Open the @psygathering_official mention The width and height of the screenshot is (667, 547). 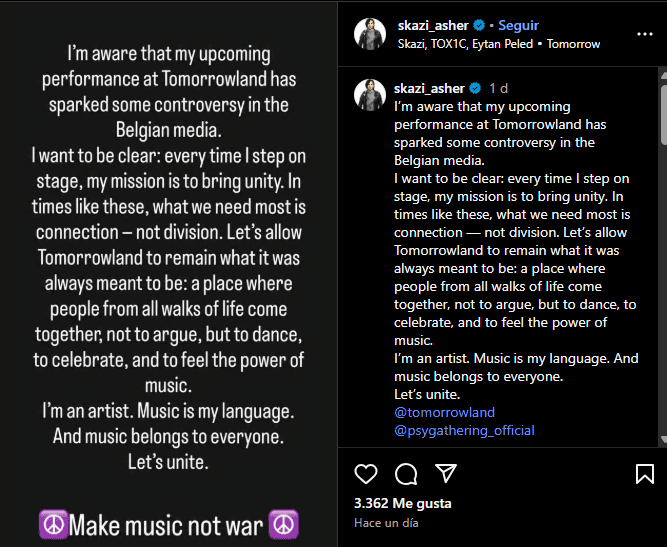click(464, 430)
